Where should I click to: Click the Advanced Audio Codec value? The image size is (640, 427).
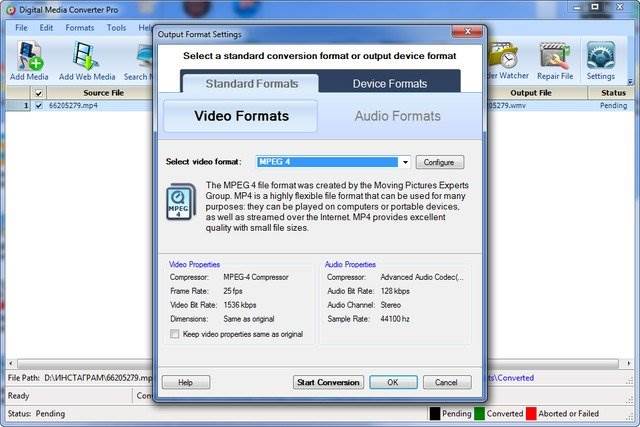click(x=422, y=277)
